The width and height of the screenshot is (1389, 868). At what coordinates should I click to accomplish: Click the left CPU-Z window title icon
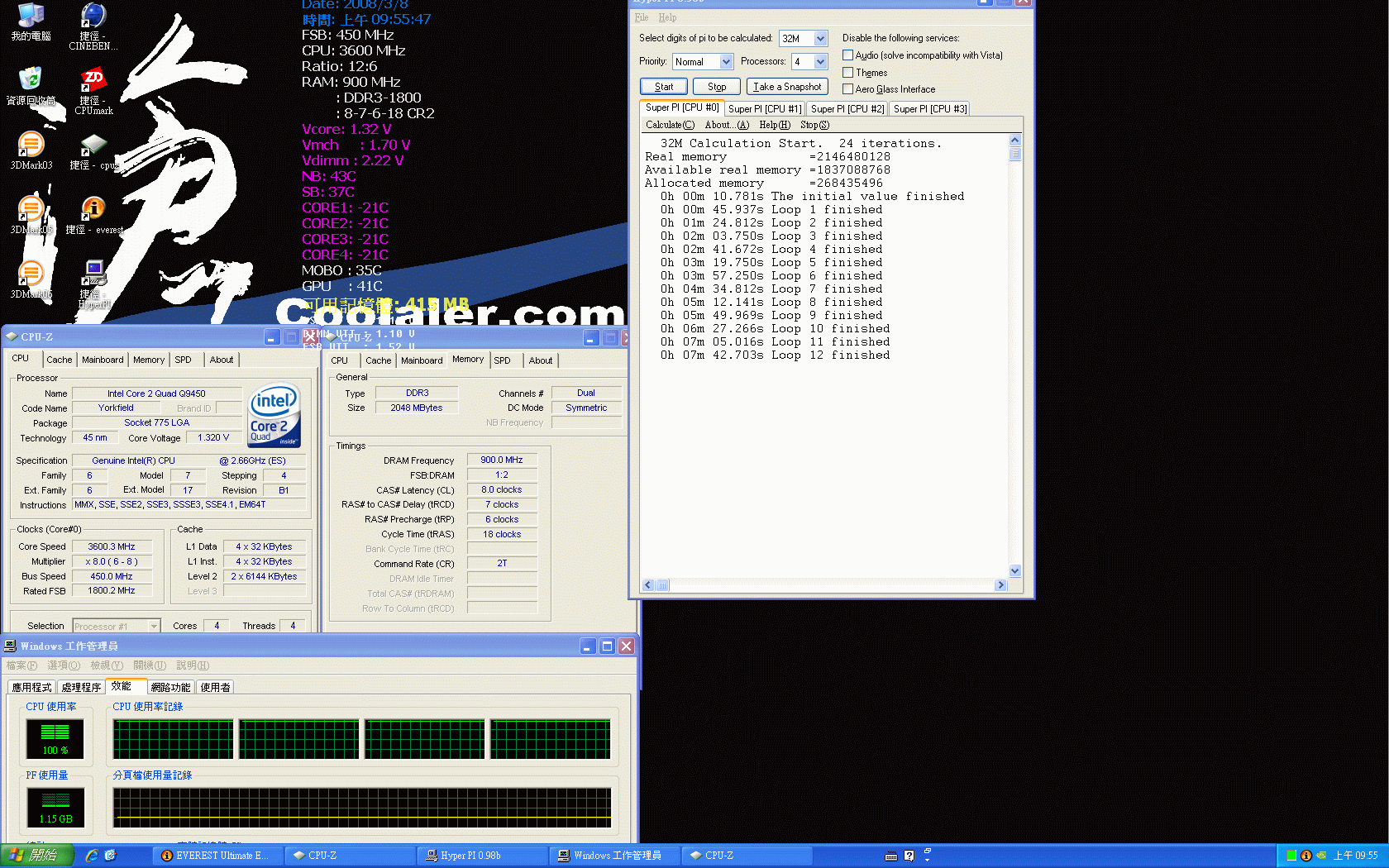[x=12, y=336]
